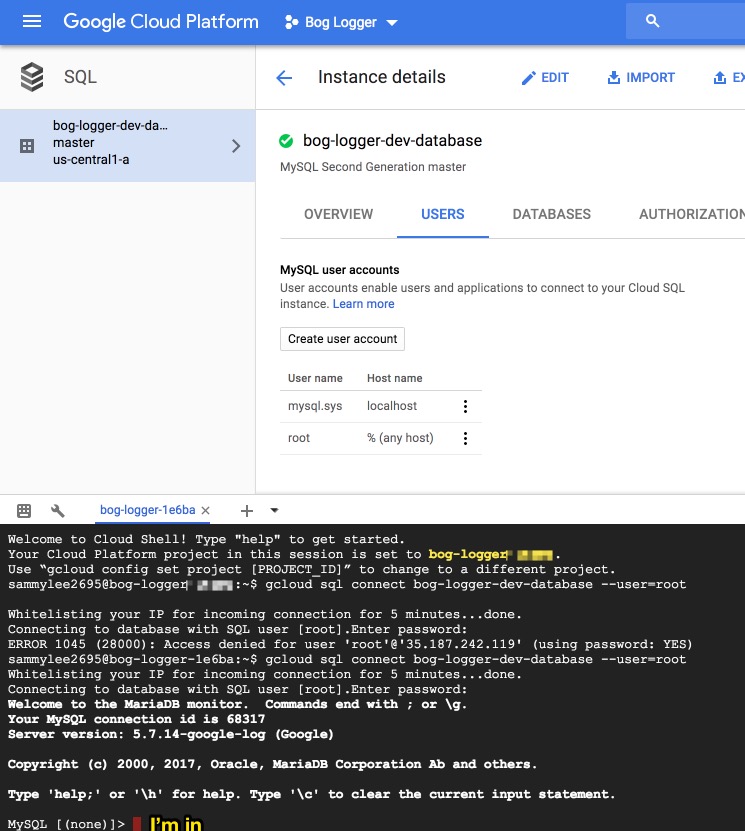Viewport: 745px width, 831px height.
Task: Click the Google Cloud Platform logo text
Action: coord(161,22)
